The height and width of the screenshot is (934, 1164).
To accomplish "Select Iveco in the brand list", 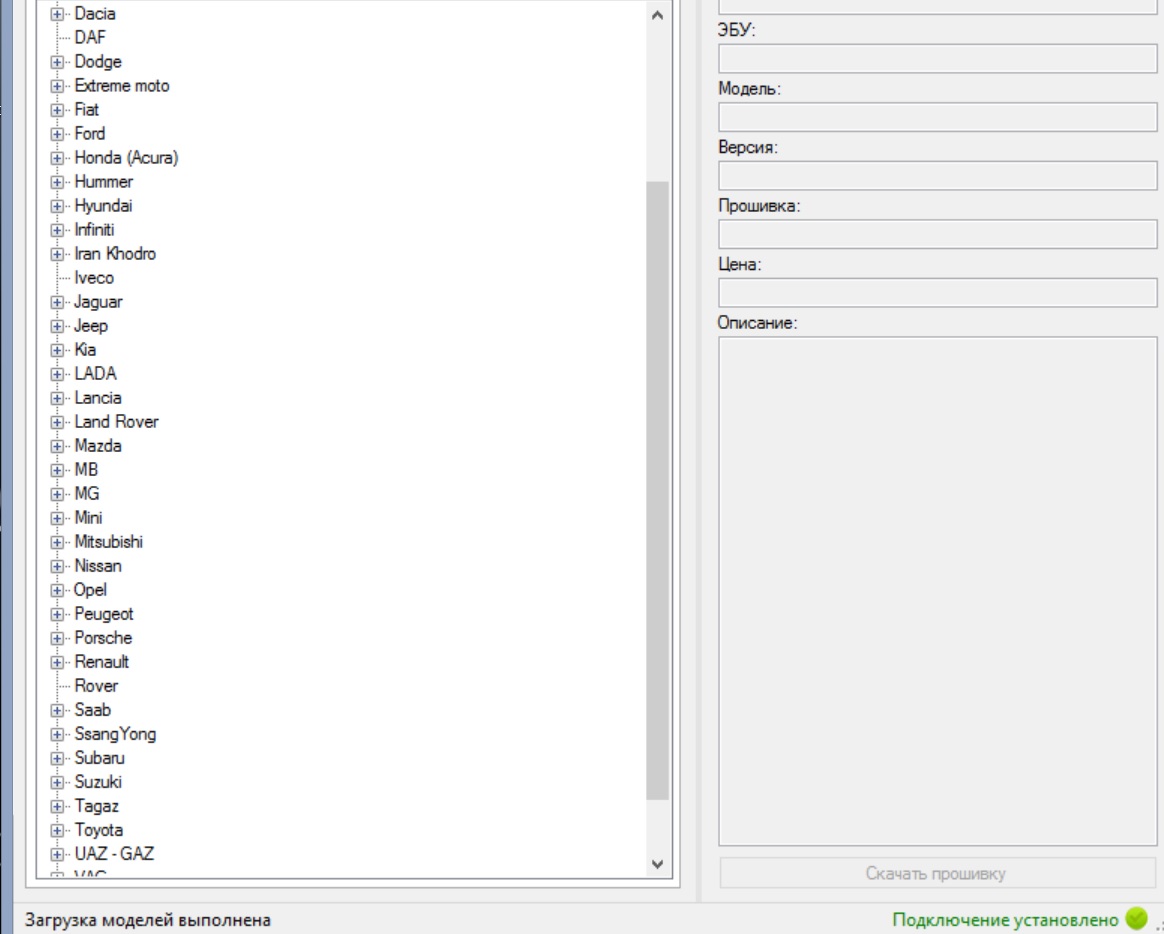I will (94, 278).
